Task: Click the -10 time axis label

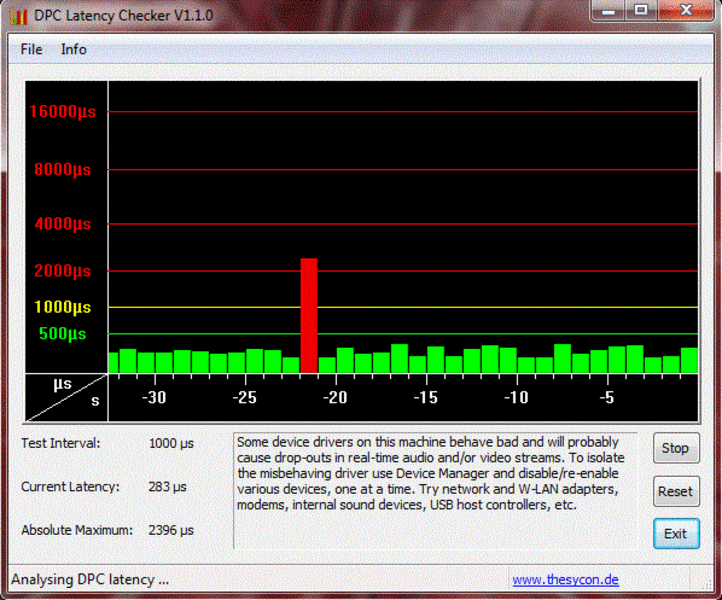Action: [516, 397]
